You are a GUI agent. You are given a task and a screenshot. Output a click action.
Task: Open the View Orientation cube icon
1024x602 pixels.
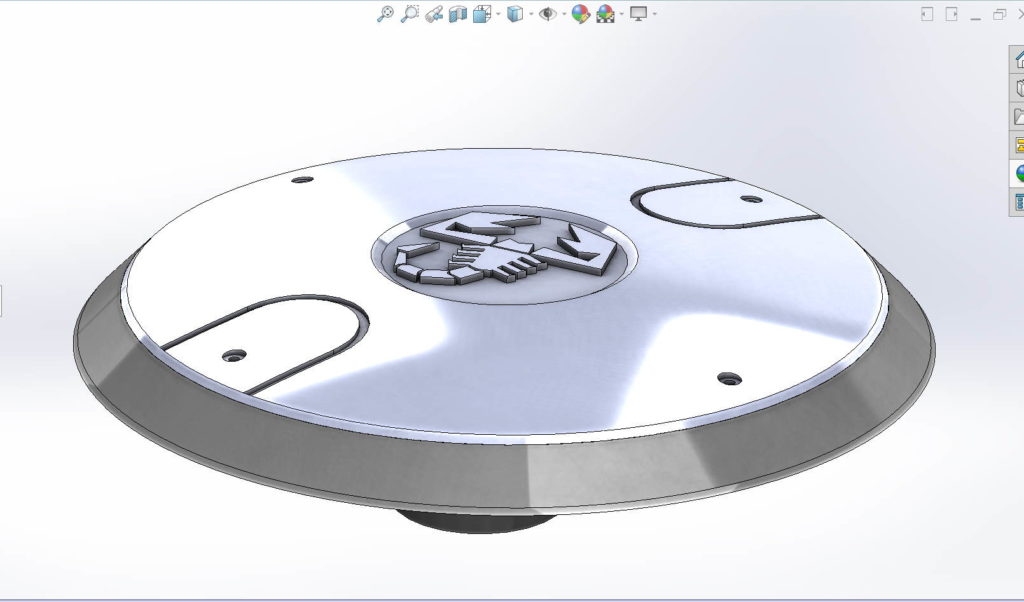click(x=481, y=14)
